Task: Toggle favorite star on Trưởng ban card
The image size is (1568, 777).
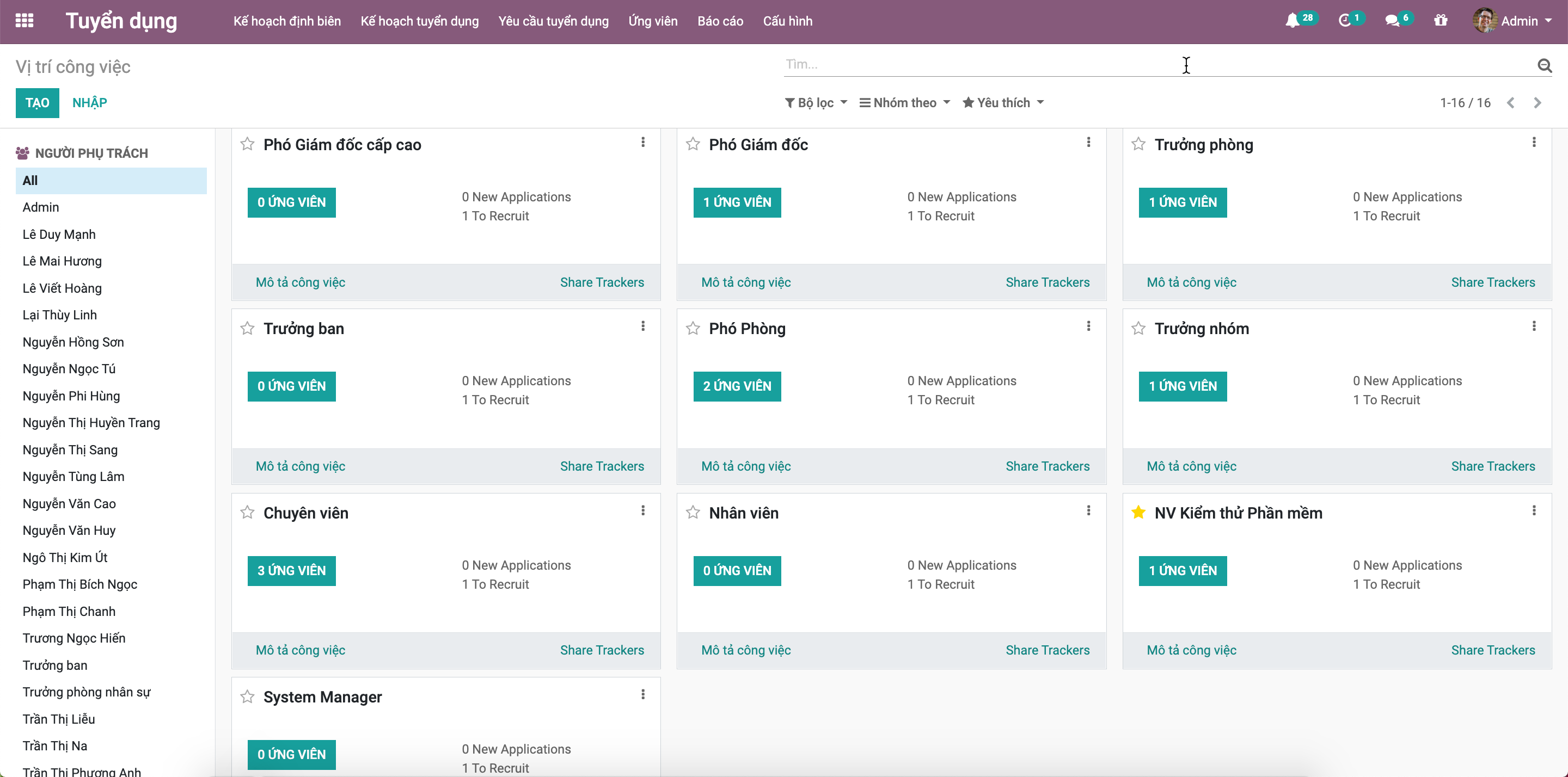Action: point(247,329)
